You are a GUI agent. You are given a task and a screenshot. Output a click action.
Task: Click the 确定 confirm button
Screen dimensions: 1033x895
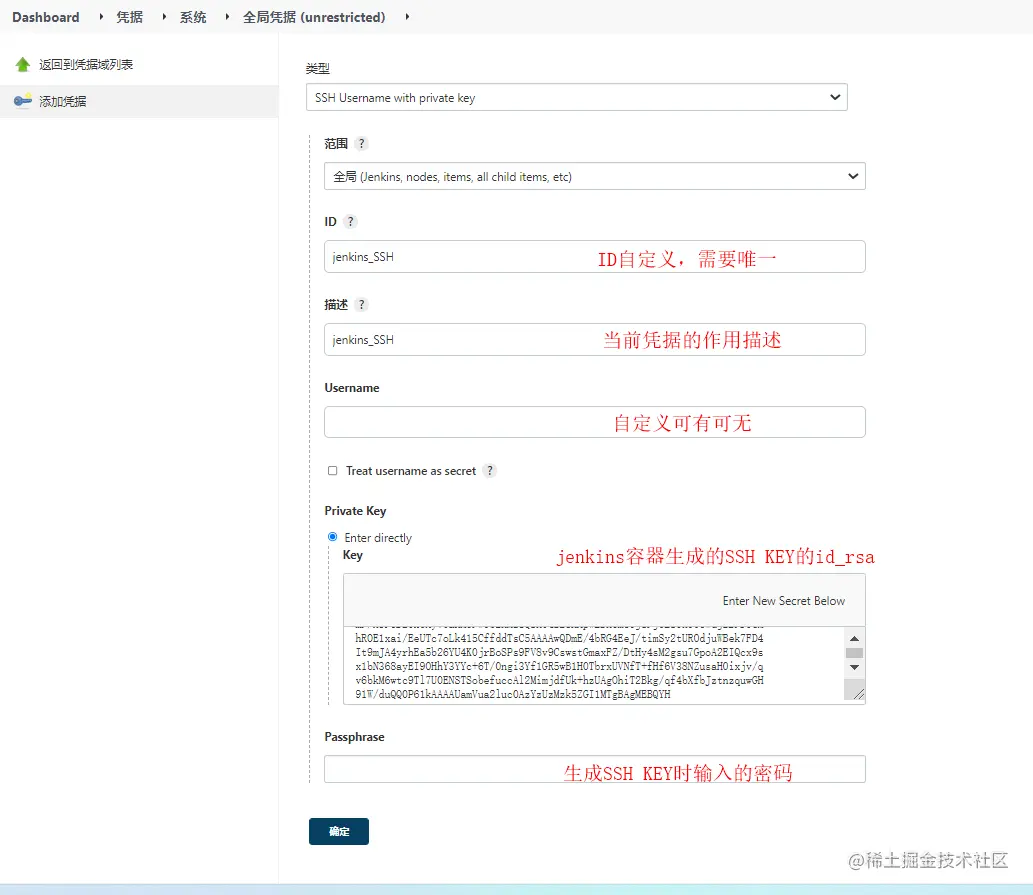click(339, 831)
